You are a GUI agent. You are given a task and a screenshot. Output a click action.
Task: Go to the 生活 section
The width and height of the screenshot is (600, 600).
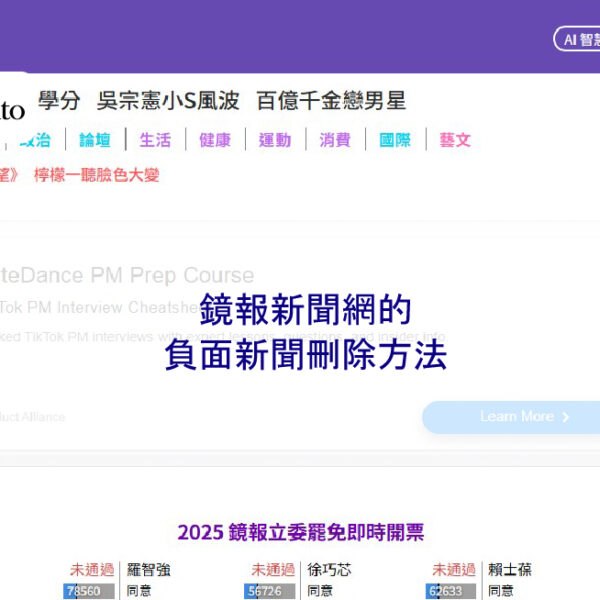point(155,140)
